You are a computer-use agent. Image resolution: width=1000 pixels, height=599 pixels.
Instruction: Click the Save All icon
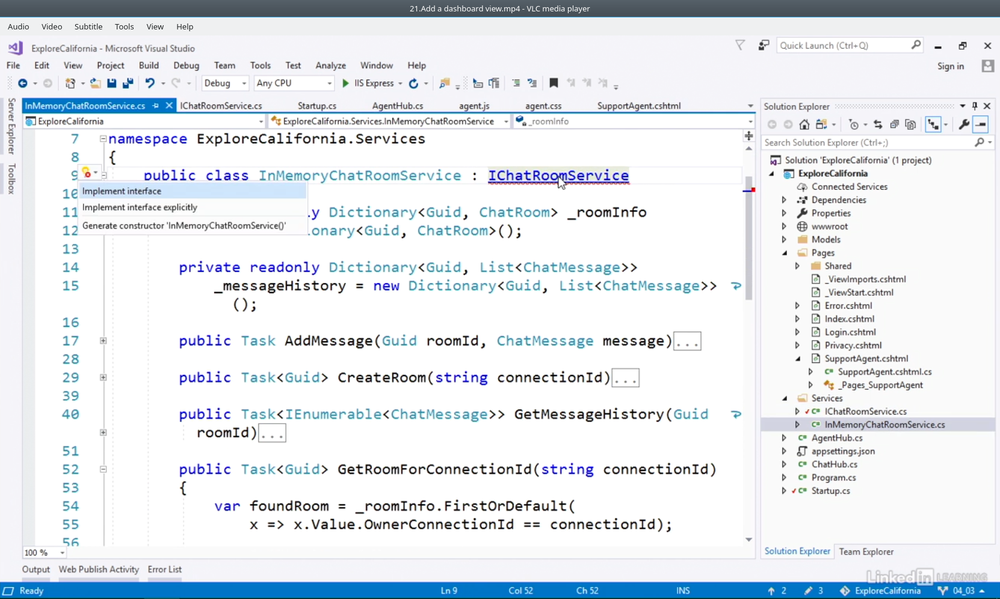point(128,83)
